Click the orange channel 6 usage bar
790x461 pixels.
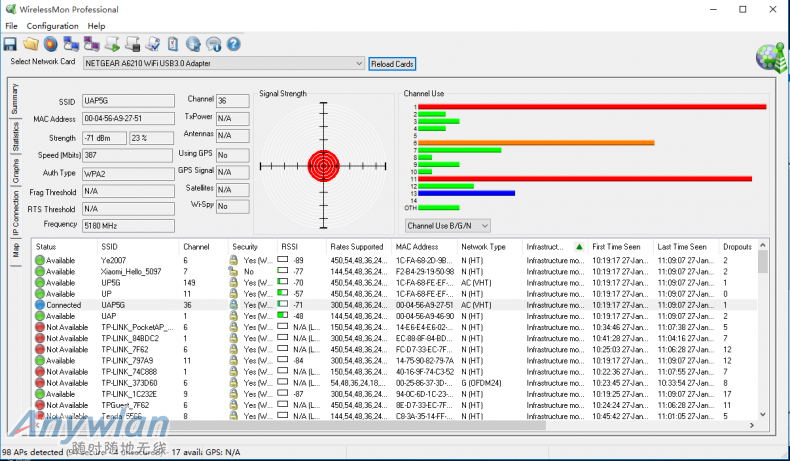(536, 143)
